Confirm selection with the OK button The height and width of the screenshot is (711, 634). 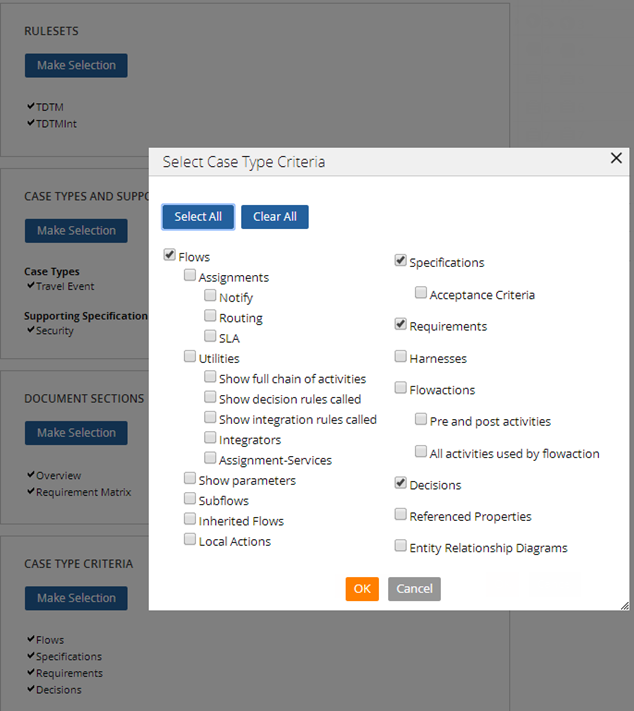click(x=362, y=589)
